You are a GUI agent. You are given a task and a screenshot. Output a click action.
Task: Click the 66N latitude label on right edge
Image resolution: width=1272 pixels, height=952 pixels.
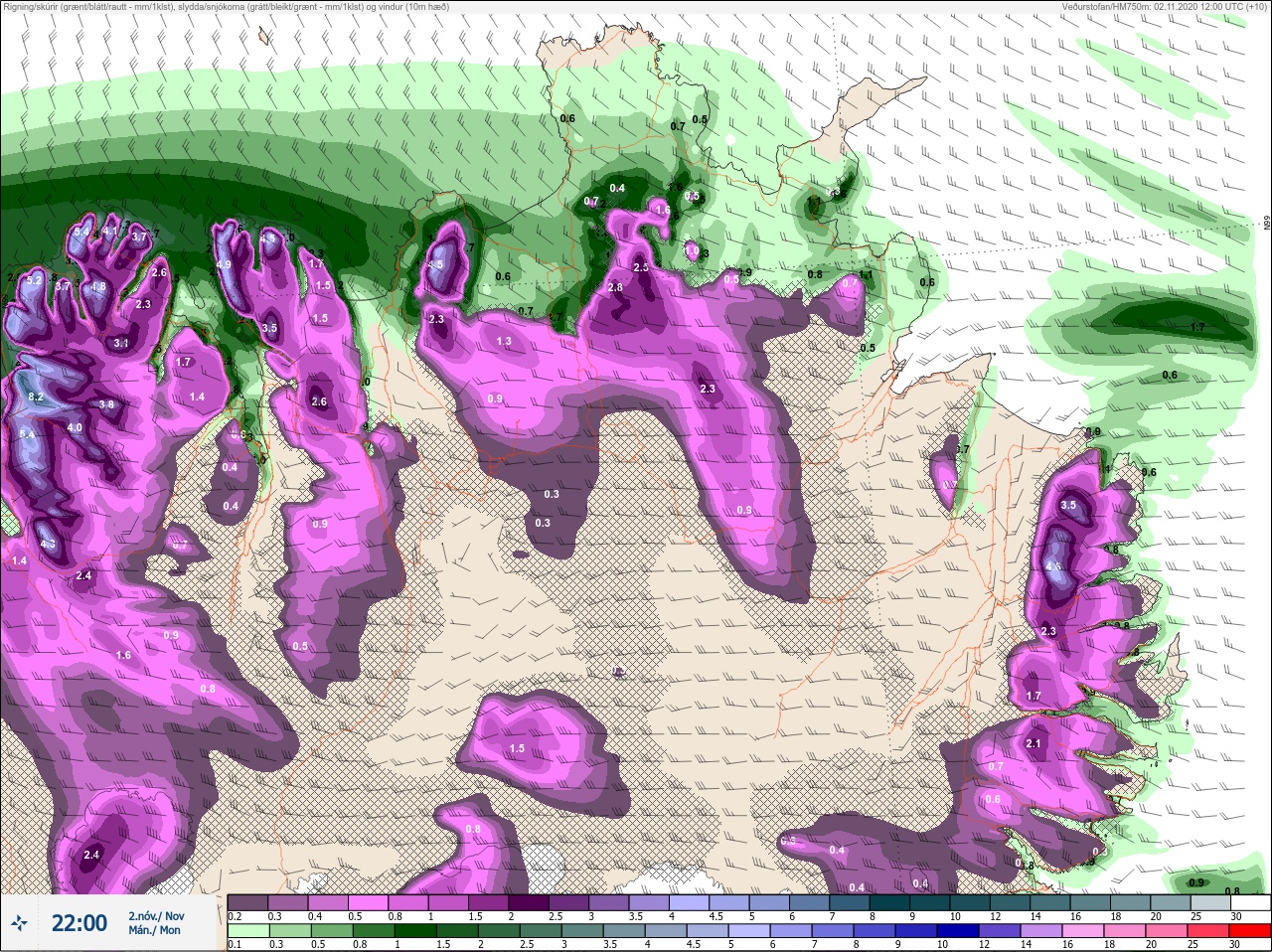pyautogui.click(x=1267, y=225)
